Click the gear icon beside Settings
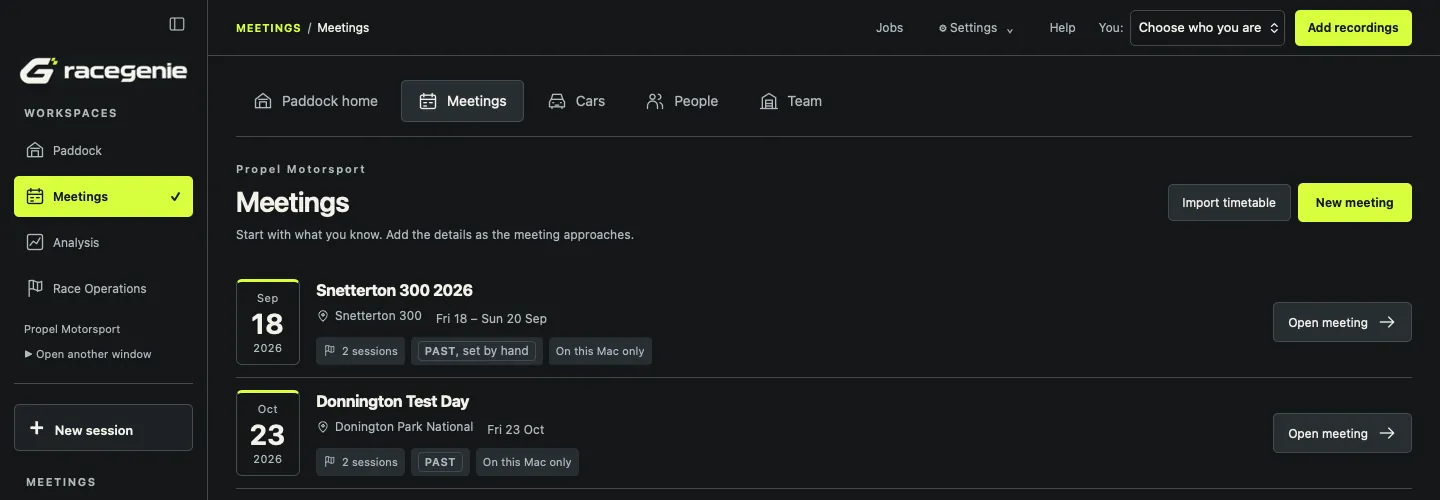1440x500 pixels. (x=943, y=29)
